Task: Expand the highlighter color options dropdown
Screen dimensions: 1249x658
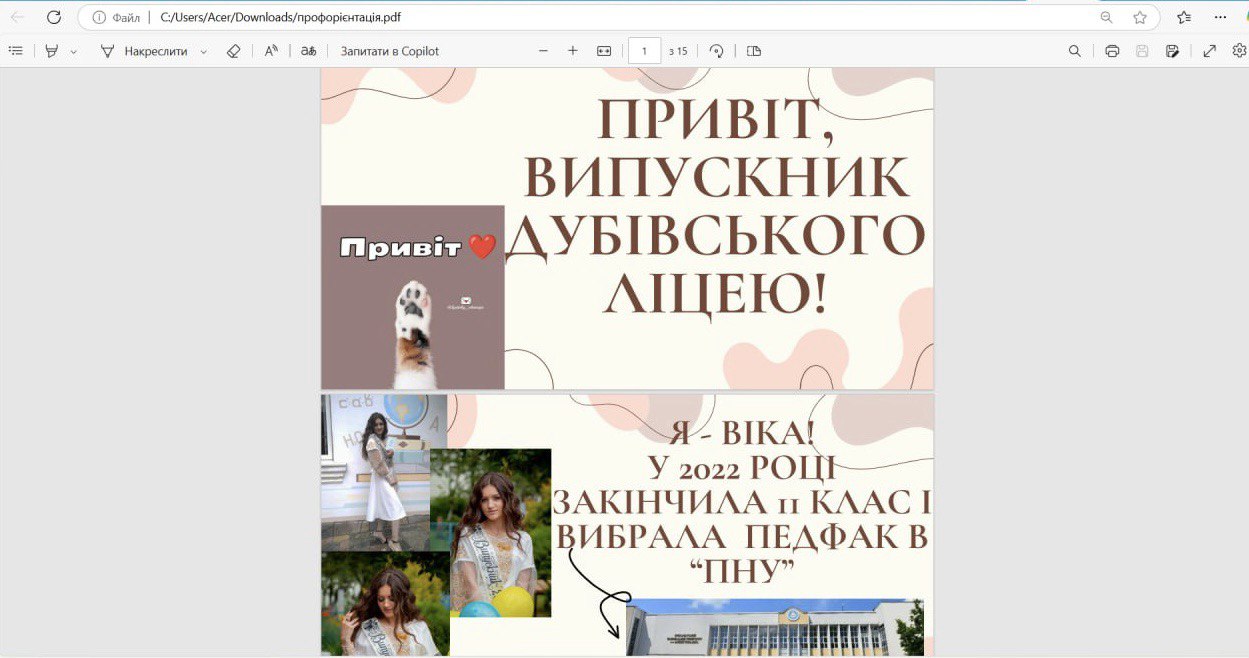Action: pyautogui.click(x=74, y=52)
